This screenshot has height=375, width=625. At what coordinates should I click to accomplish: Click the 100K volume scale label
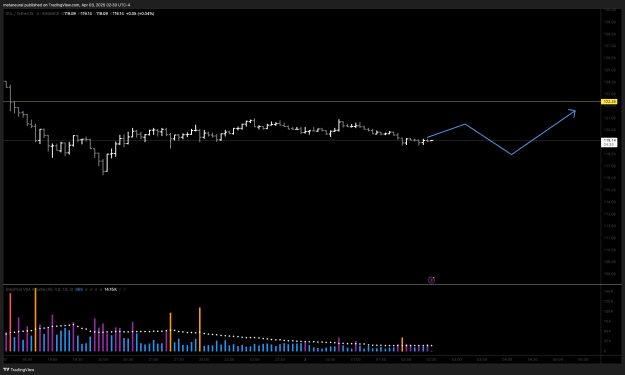tap(609, 312)
